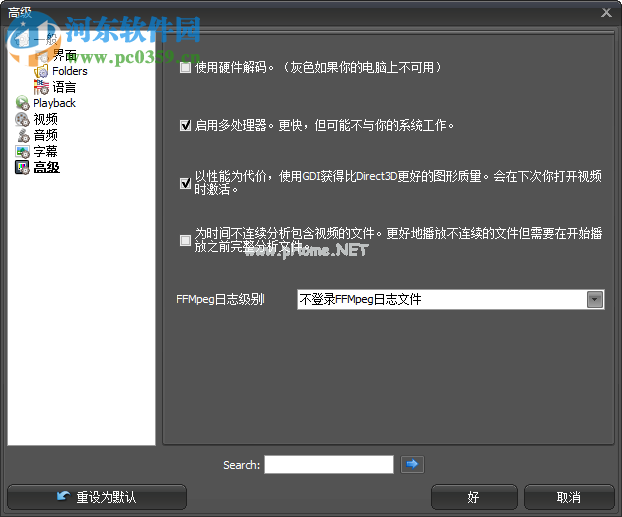This screenshot has width=622, height=517.
Task: Click the 字幕 category icon
Action: [x=23, y=152]
